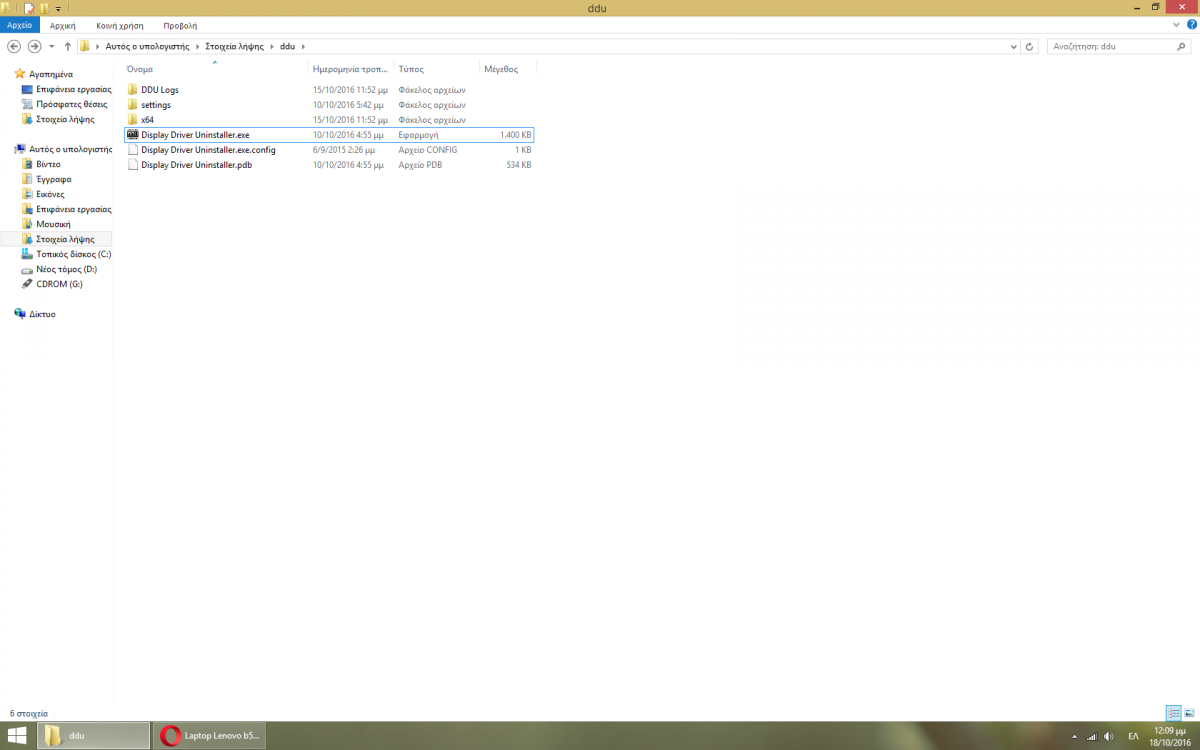
Task: Open the Κοινή χρήση ribbon tab
Action: 119,25
